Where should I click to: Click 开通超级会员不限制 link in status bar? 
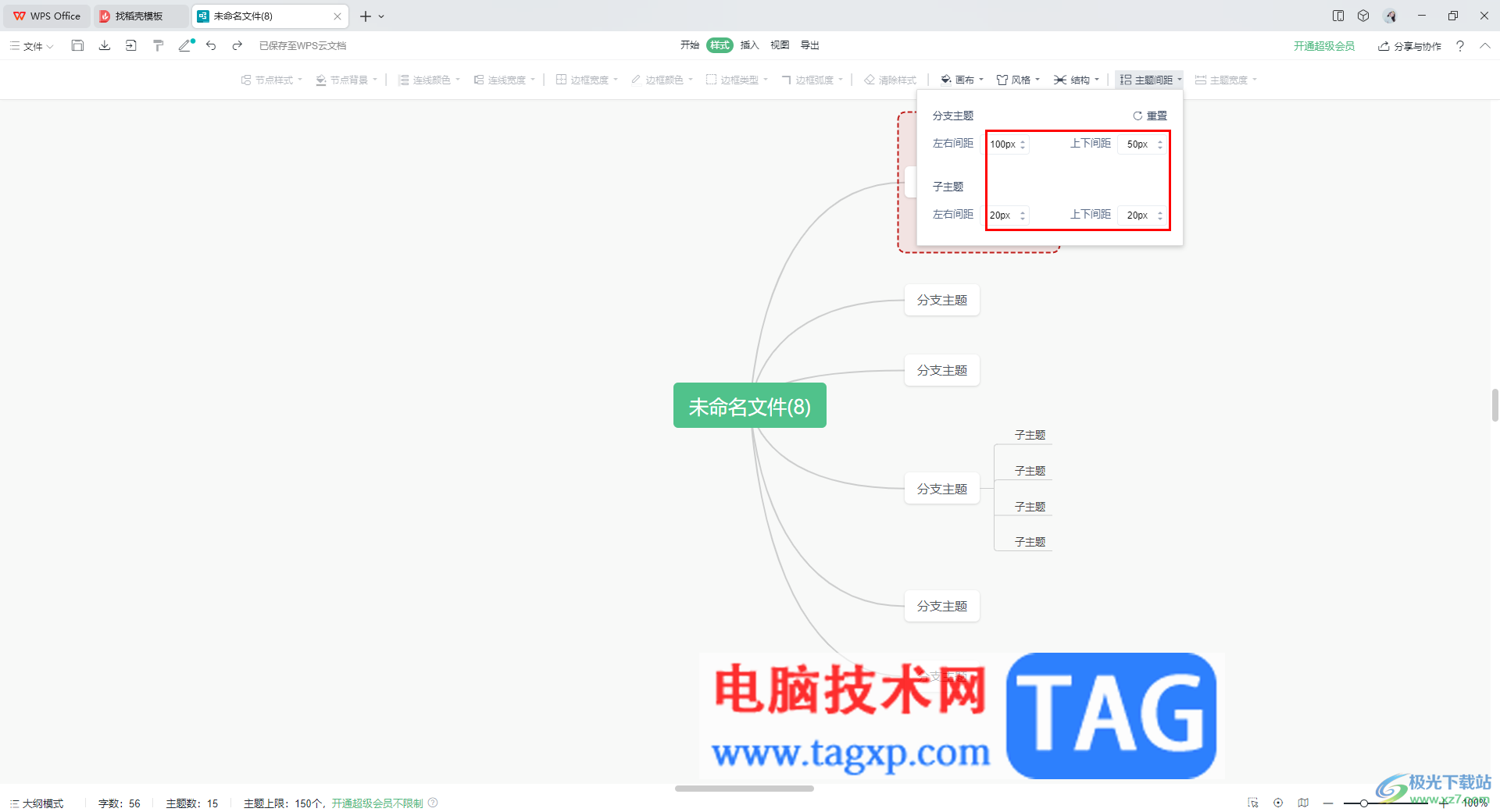(x=377, y=803)
